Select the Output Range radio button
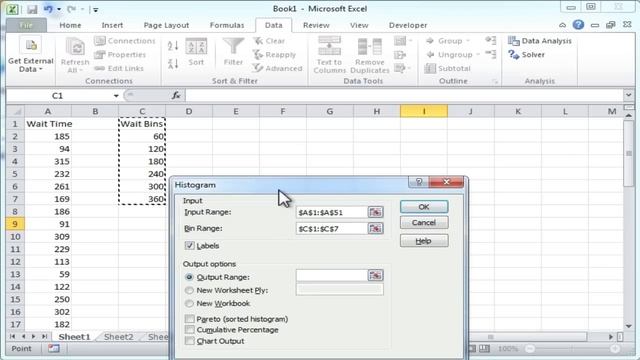 tap(189, 277)
